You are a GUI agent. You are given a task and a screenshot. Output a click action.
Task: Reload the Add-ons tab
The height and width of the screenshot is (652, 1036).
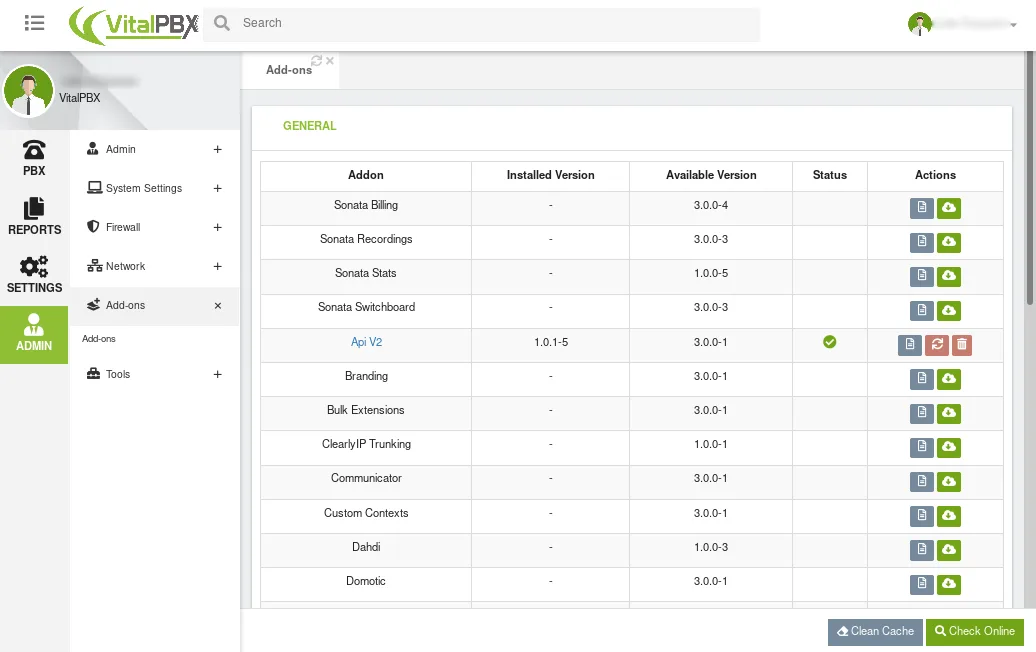316,61
